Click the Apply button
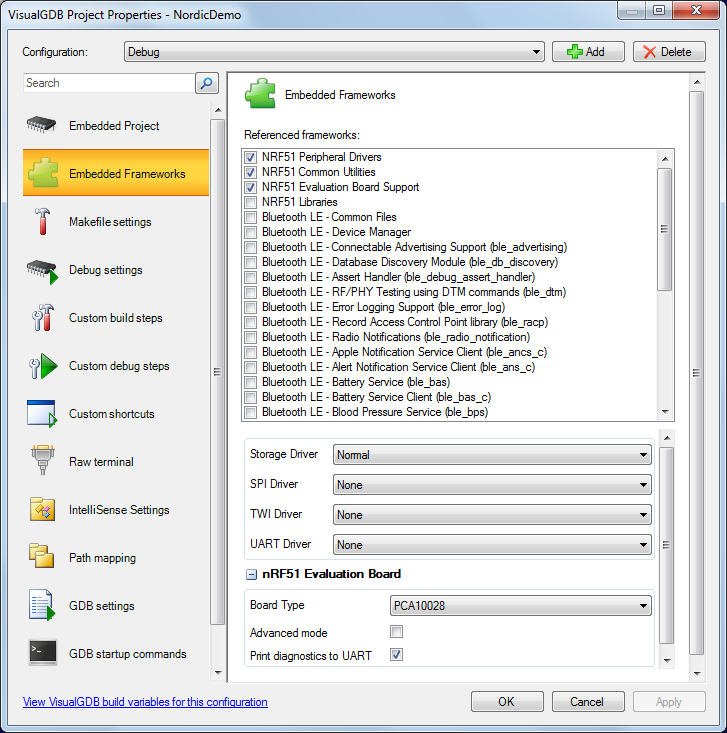727x733 pixels. pos(669,701)
